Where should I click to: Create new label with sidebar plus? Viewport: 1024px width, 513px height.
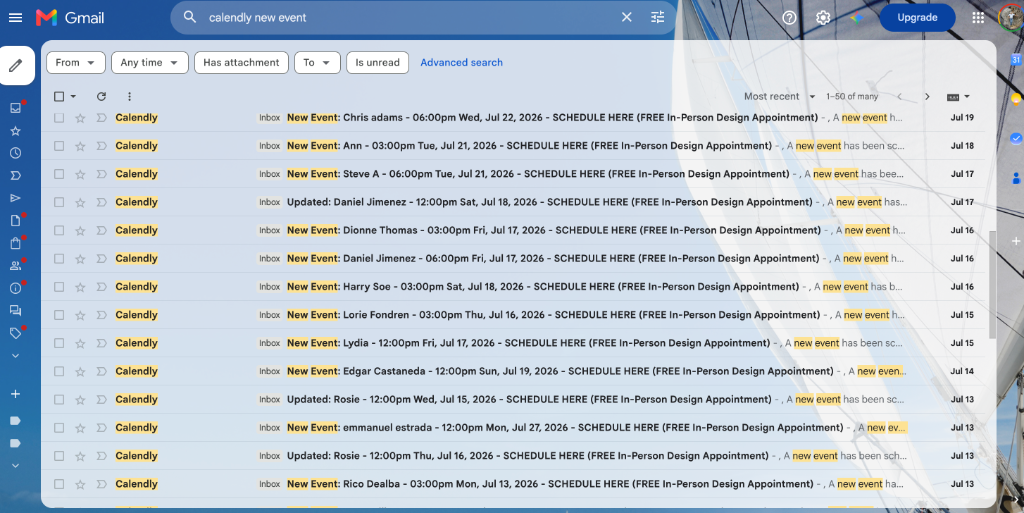click(16, 394)
